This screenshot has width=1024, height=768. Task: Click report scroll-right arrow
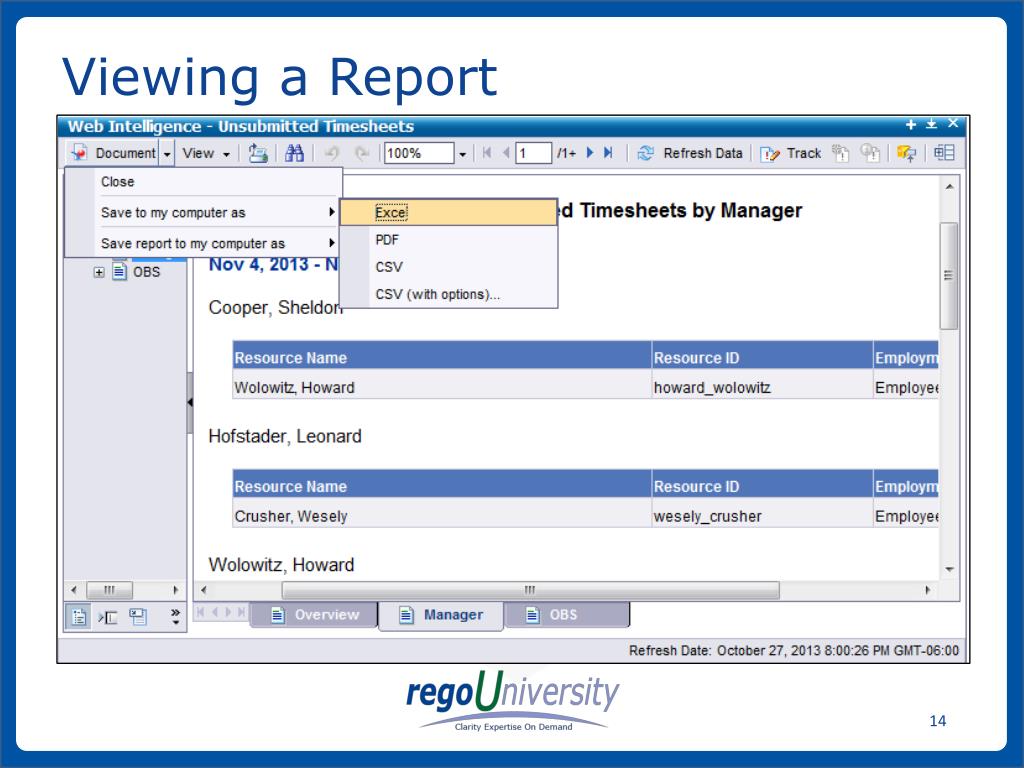[927, 590]
